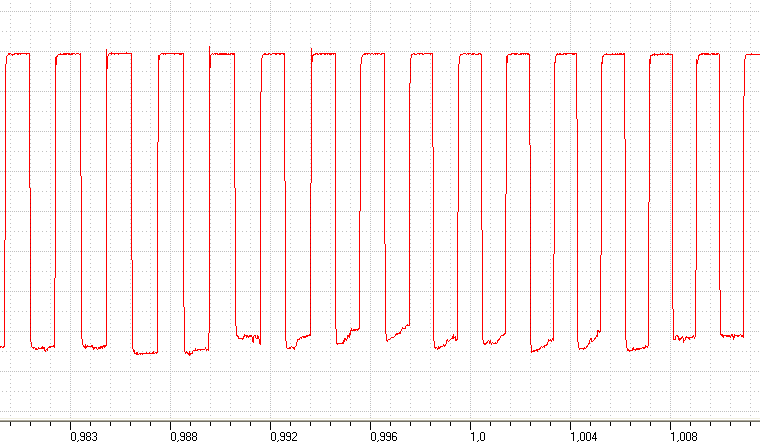Click the major tick mark above 0,996
Viewport: 760px width, 446px height.
(x=370, y=425)
